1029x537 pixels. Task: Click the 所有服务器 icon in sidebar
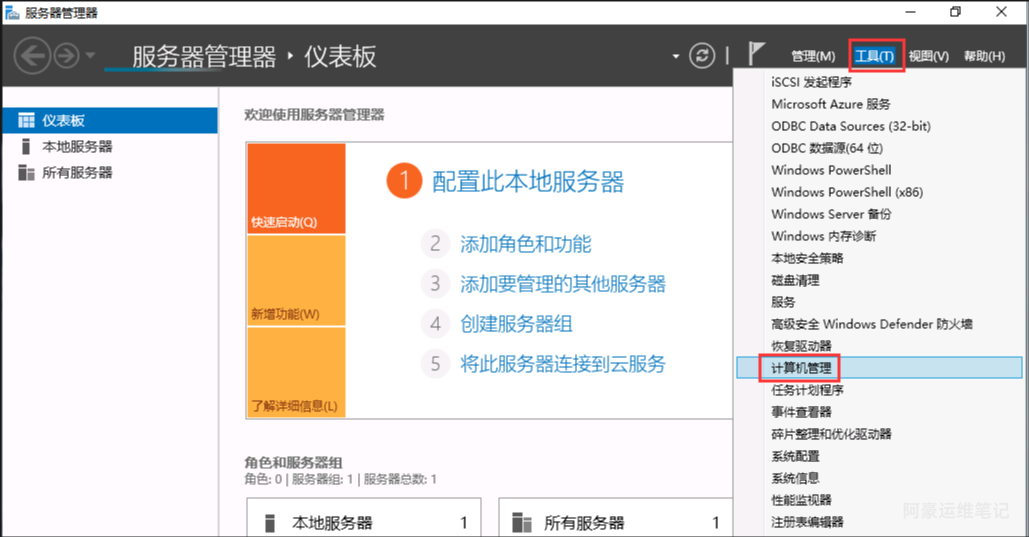(26, 173)
